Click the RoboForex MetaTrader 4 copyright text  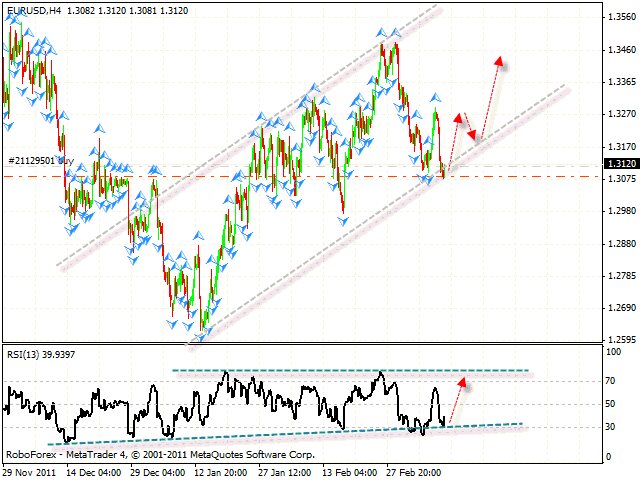pos(158,454)
